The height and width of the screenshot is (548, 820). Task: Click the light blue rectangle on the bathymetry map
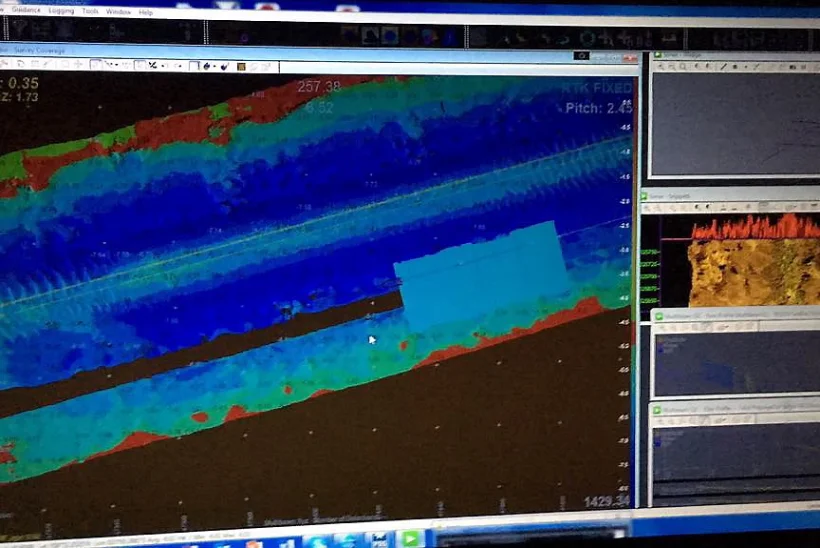[478, 270]
